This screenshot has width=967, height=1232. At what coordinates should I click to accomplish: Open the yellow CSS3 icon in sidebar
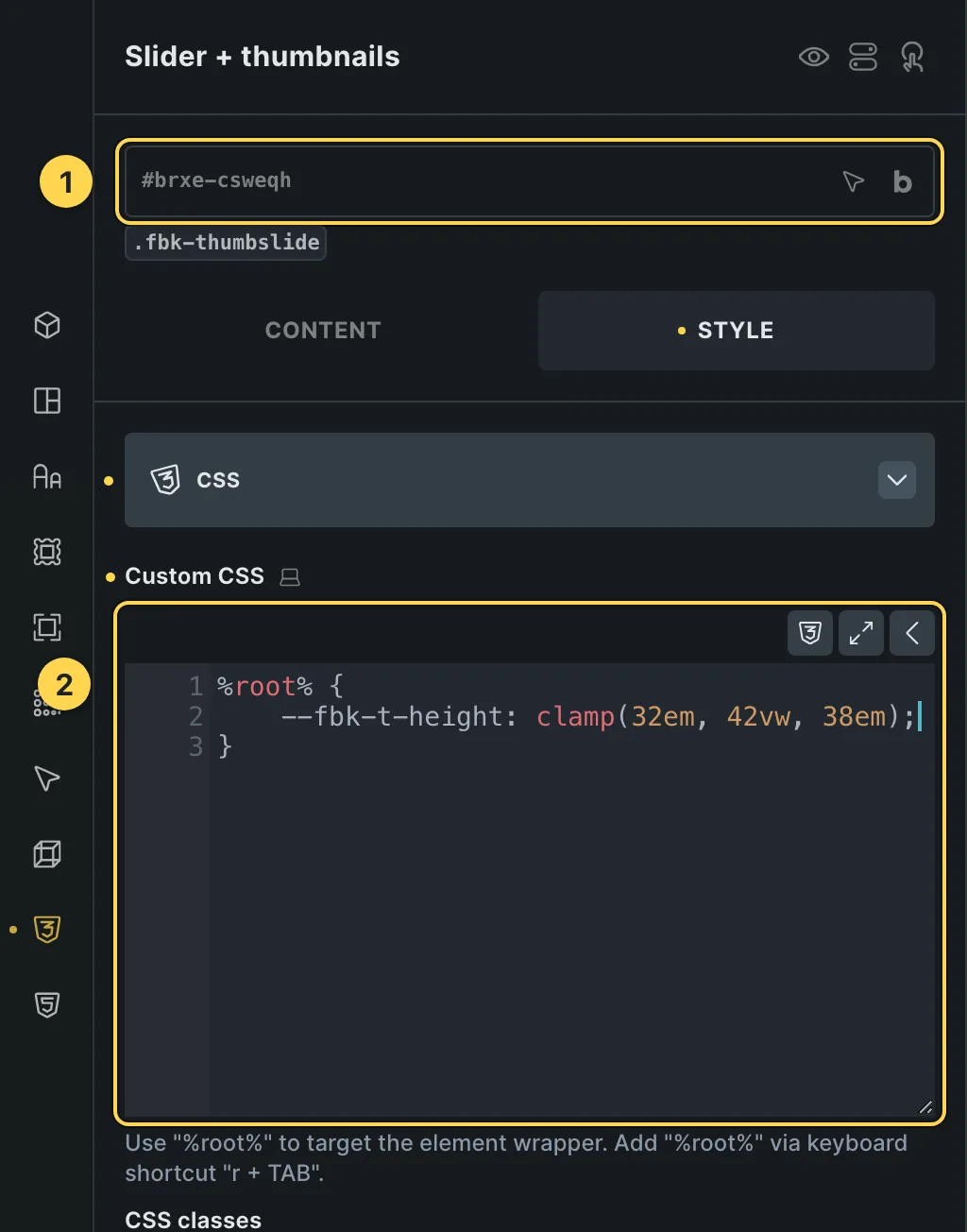coord(47,930)
